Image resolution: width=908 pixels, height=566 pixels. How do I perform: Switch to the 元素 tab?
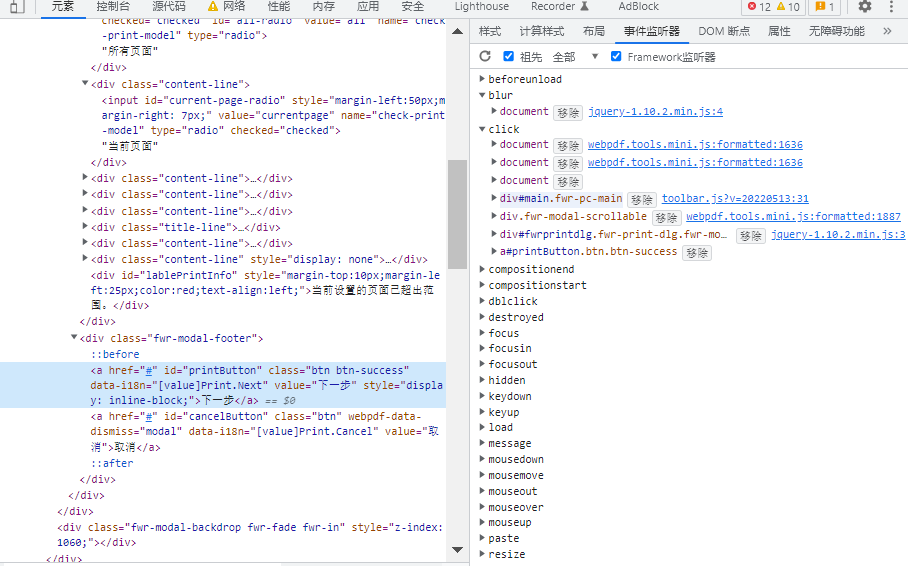[x=63, y=6]
